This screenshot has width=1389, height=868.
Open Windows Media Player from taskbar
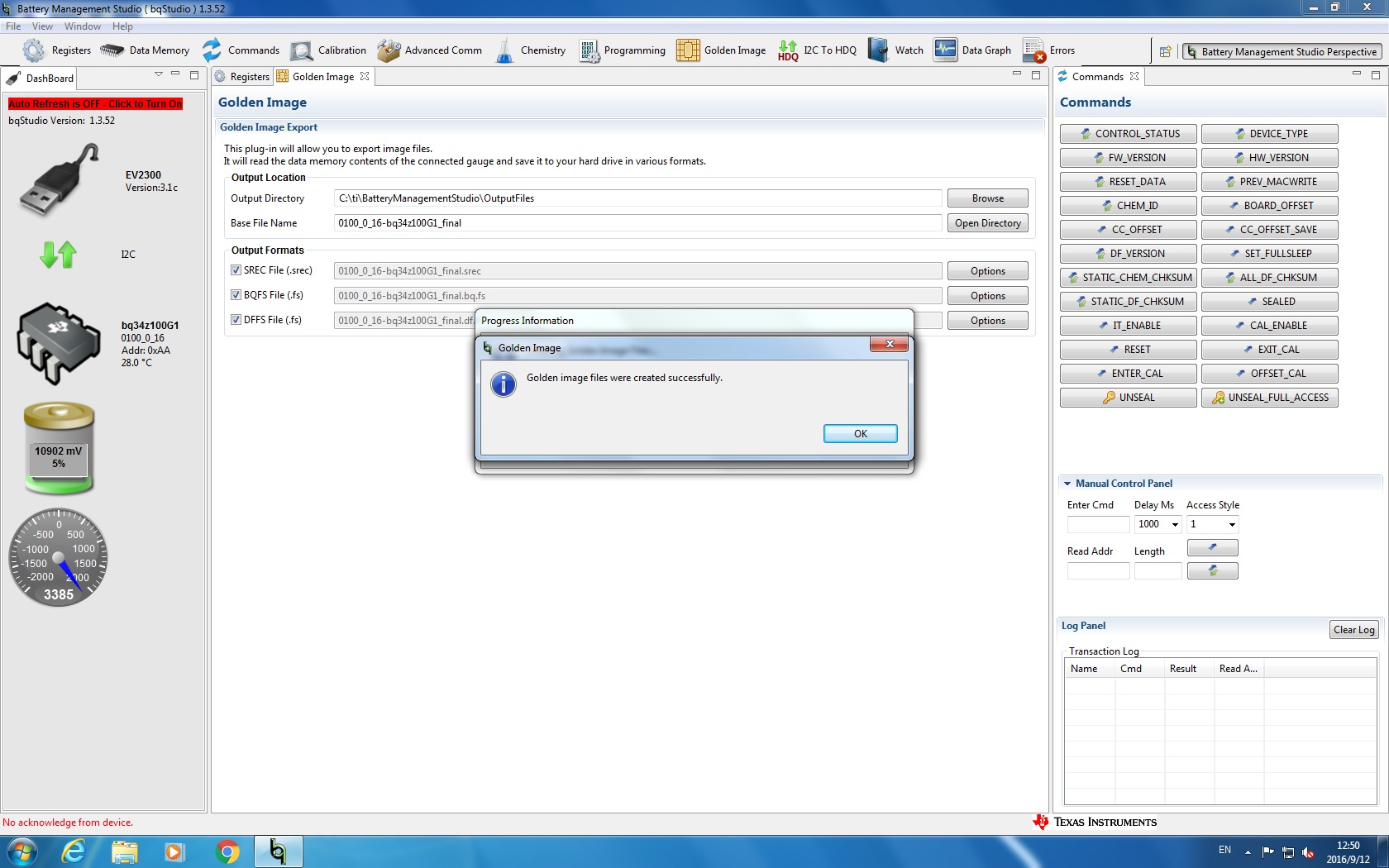coord(174,851)
